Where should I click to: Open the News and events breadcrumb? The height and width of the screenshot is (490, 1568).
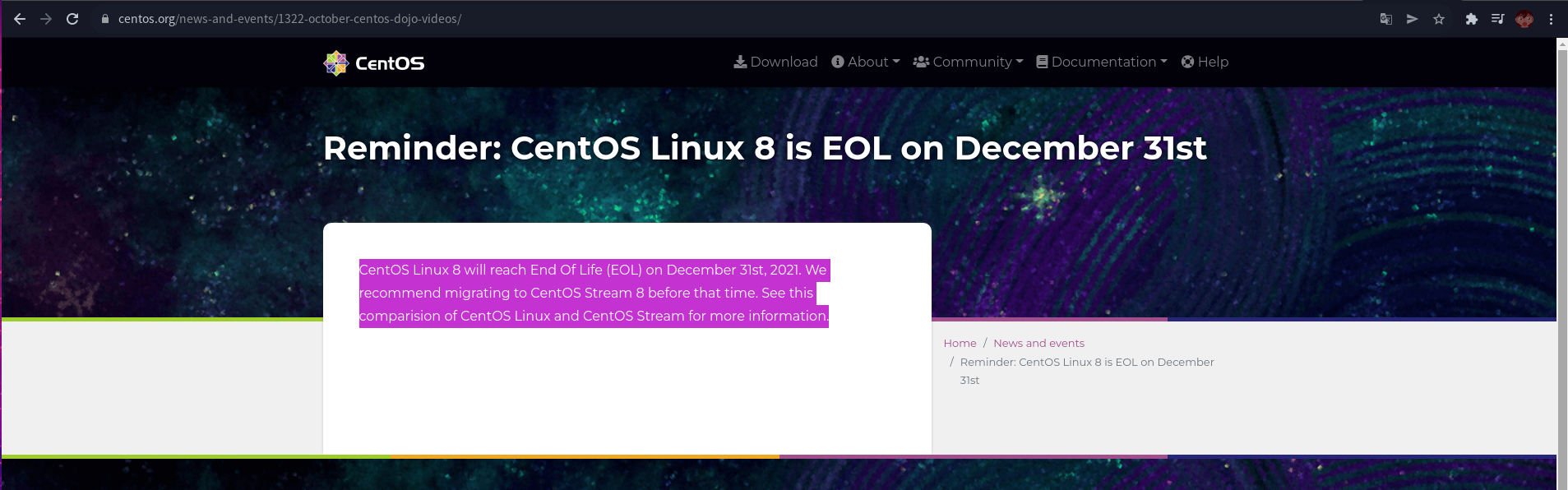tap(1038, 343)
